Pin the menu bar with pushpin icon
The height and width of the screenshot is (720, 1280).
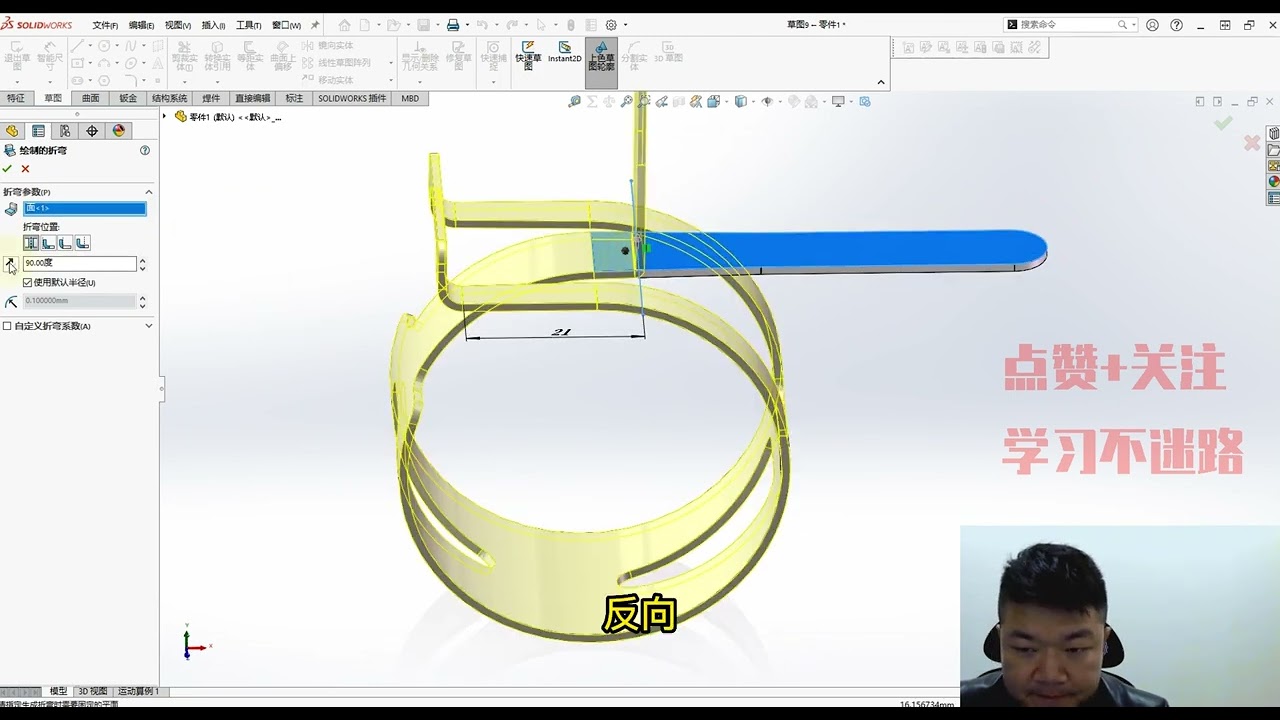pos(315,25)
